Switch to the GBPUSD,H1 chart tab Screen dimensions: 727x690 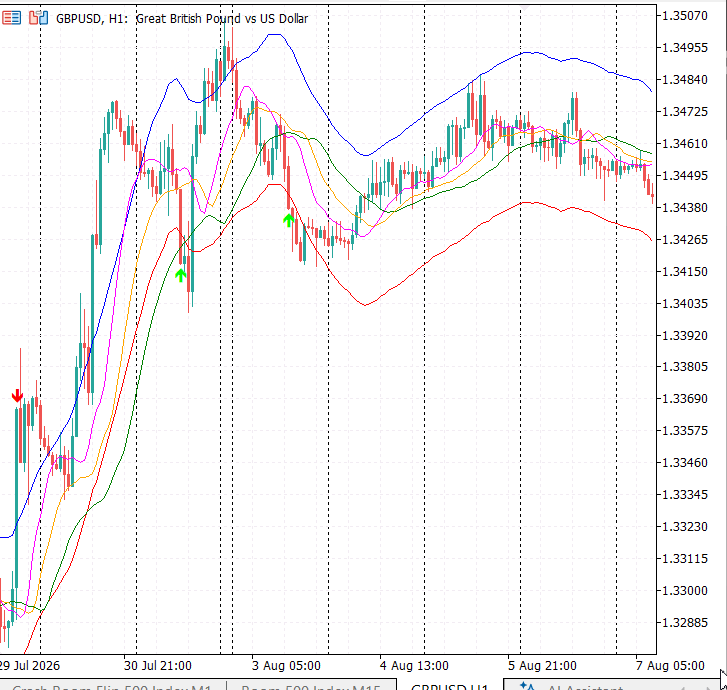click(x=450, y=686)
